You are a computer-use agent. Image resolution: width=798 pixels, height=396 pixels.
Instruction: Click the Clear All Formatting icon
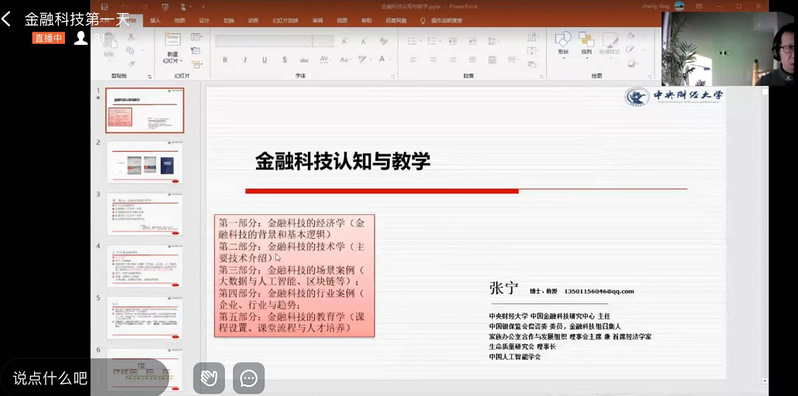point(383,41)
